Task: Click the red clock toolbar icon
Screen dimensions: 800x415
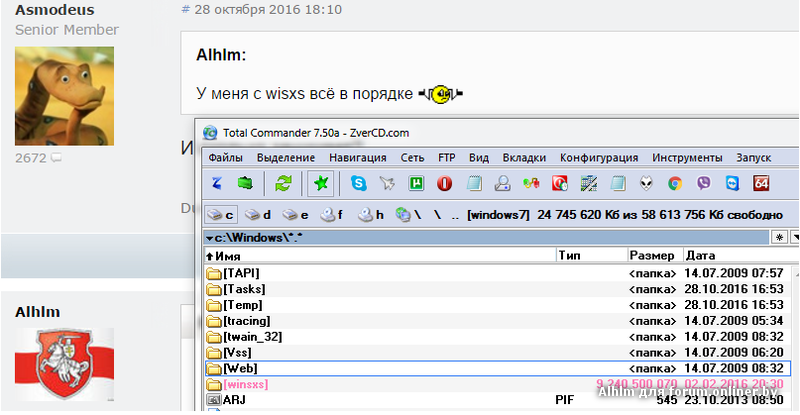Action: [560, 183]
